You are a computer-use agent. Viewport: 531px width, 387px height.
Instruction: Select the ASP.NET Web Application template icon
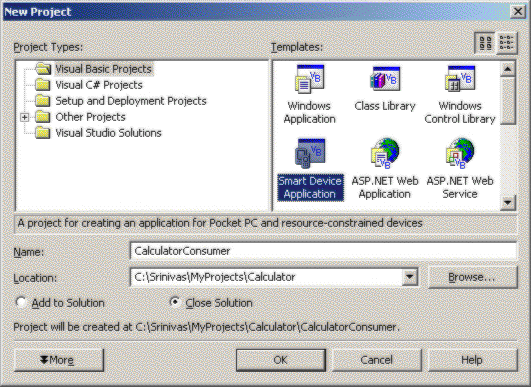pyautogui.click(x=385, y=153)
